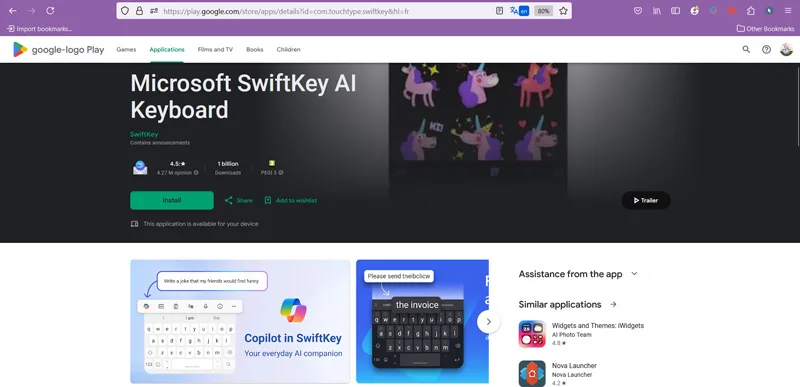Open the Widgets and Themes: iWidgets icon
The height and width of the screenshot is (387, 800).
tap(532, 334)
